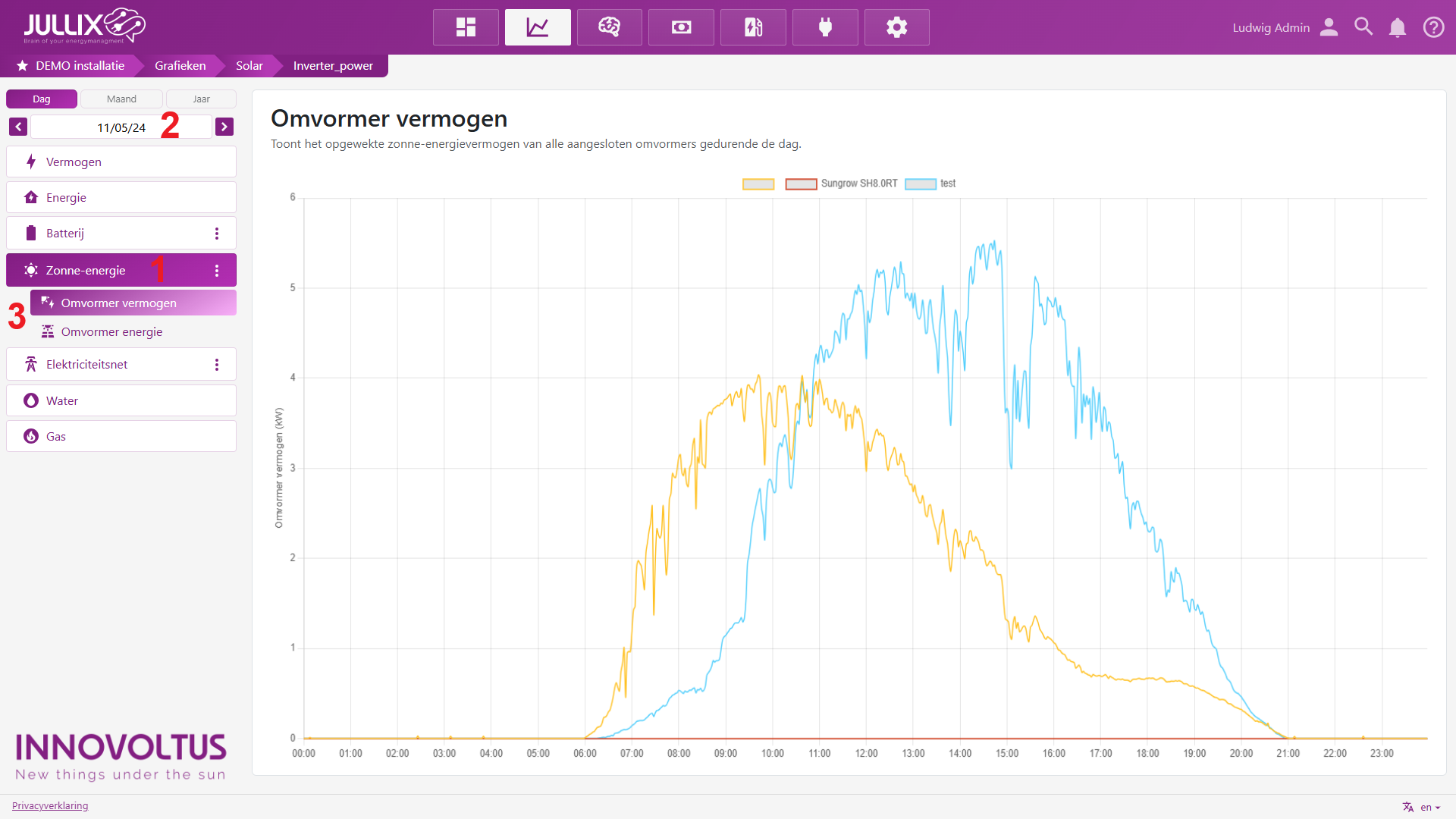Click the power plug icon

(x=825, y=27)
